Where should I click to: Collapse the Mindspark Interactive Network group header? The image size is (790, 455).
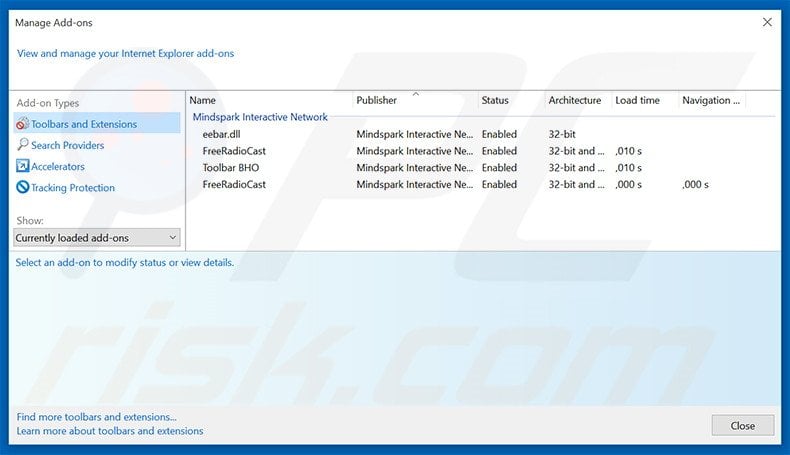260,117
